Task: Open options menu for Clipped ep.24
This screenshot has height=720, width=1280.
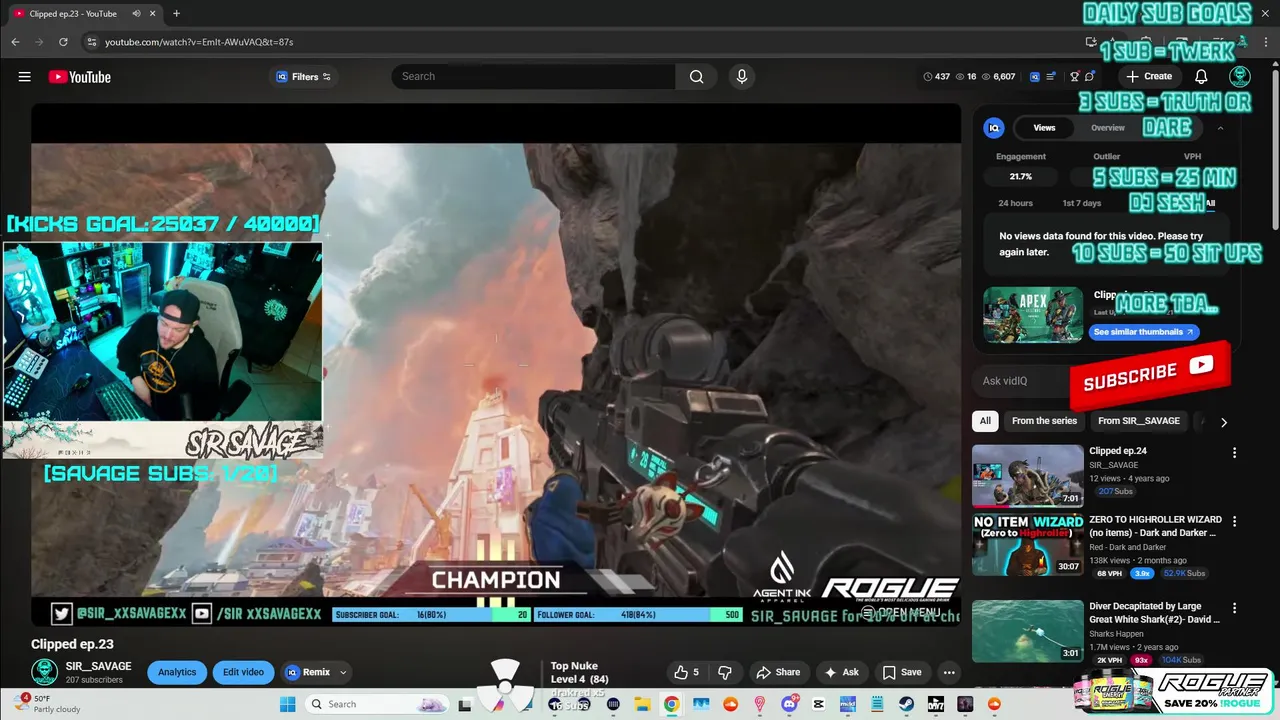Action: [x=1234, y=453]
